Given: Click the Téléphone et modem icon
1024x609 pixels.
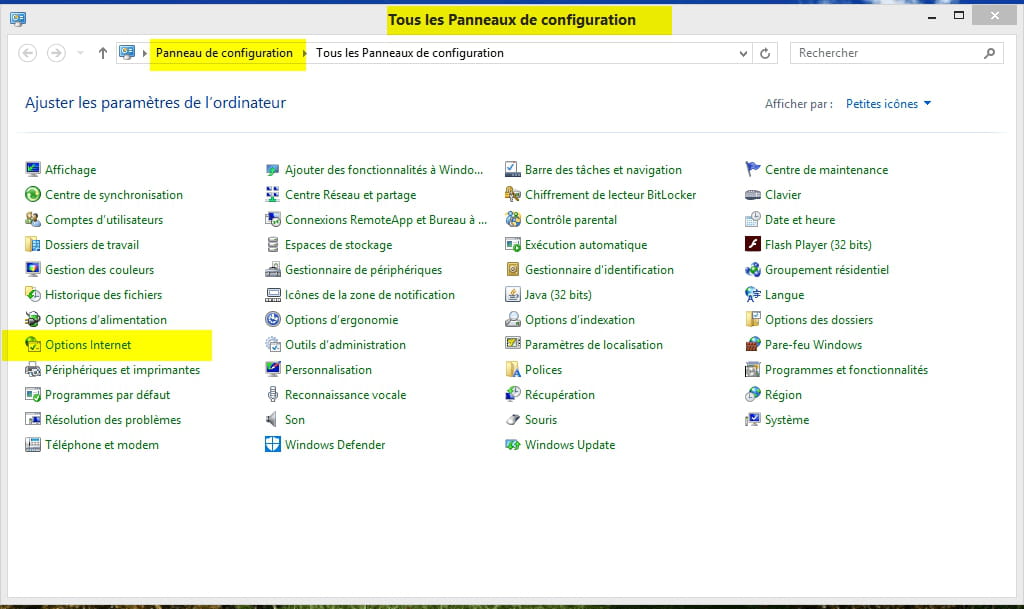Looking at the screenshot, I should pyautogui.click(x=33, y=445).
